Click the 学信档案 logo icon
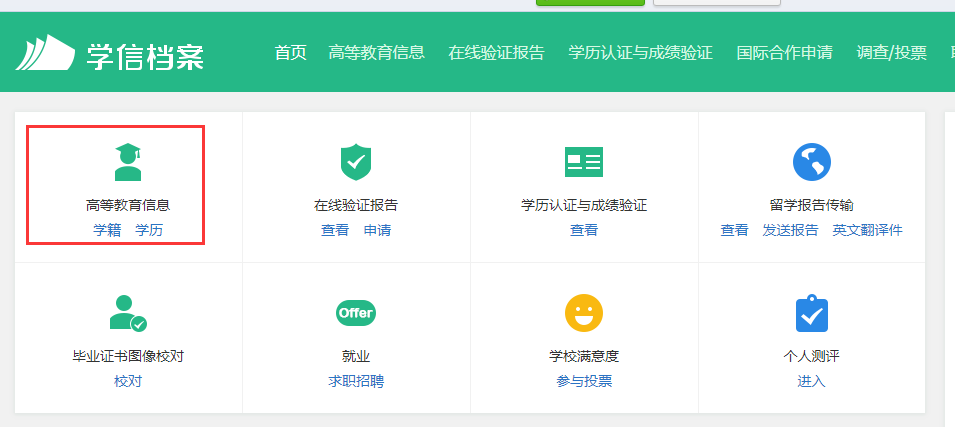This screenshot has height=427, width=955. [45, 53]
